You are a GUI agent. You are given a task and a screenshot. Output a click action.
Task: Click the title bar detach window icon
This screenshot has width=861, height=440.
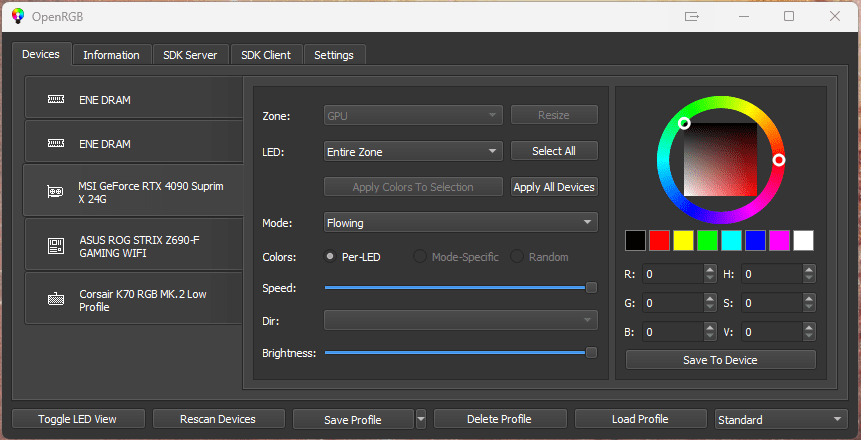(x=692, y=16)
